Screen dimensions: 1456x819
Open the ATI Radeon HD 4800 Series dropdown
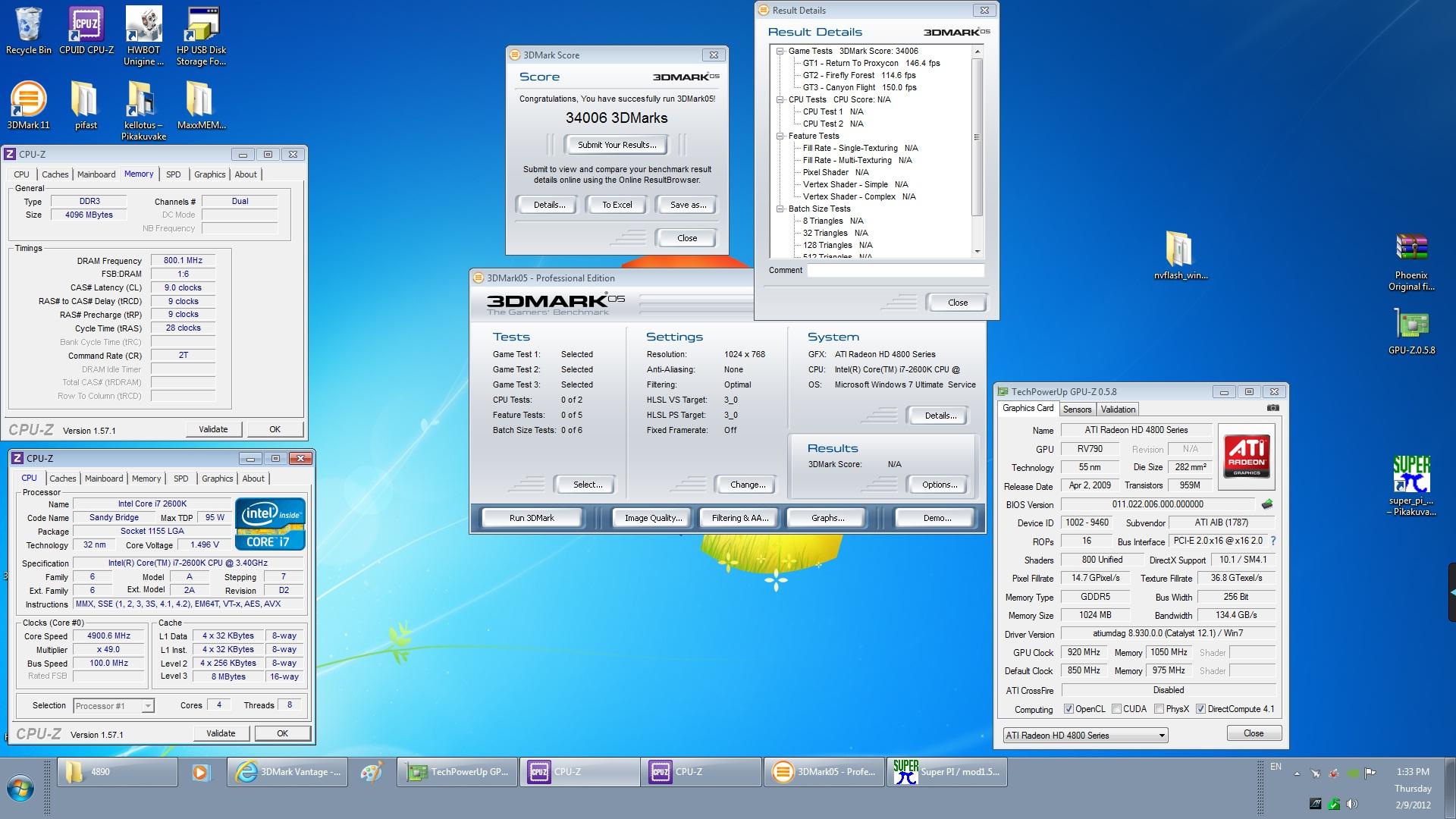click(1085, 736)
